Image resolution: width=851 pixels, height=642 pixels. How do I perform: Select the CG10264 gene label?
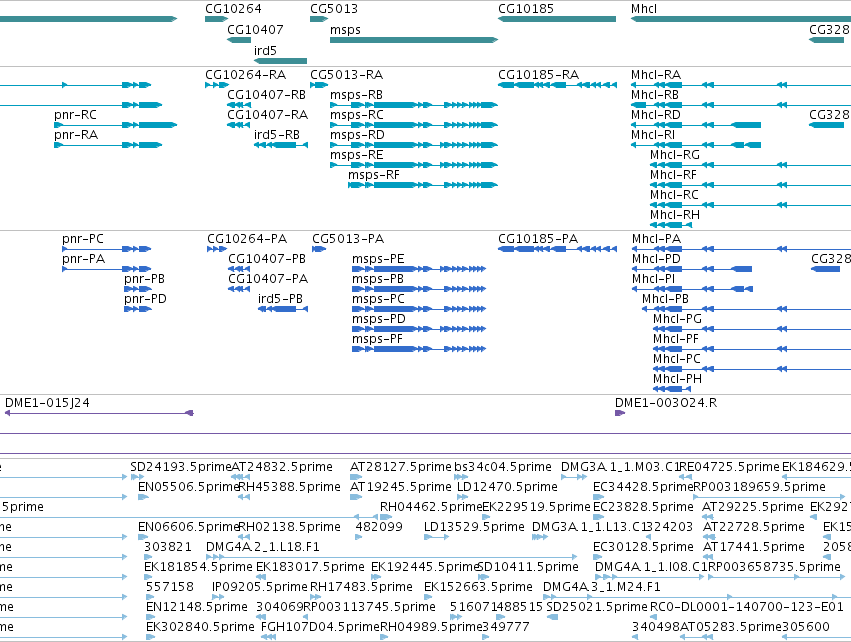click(x=233, y=9)
